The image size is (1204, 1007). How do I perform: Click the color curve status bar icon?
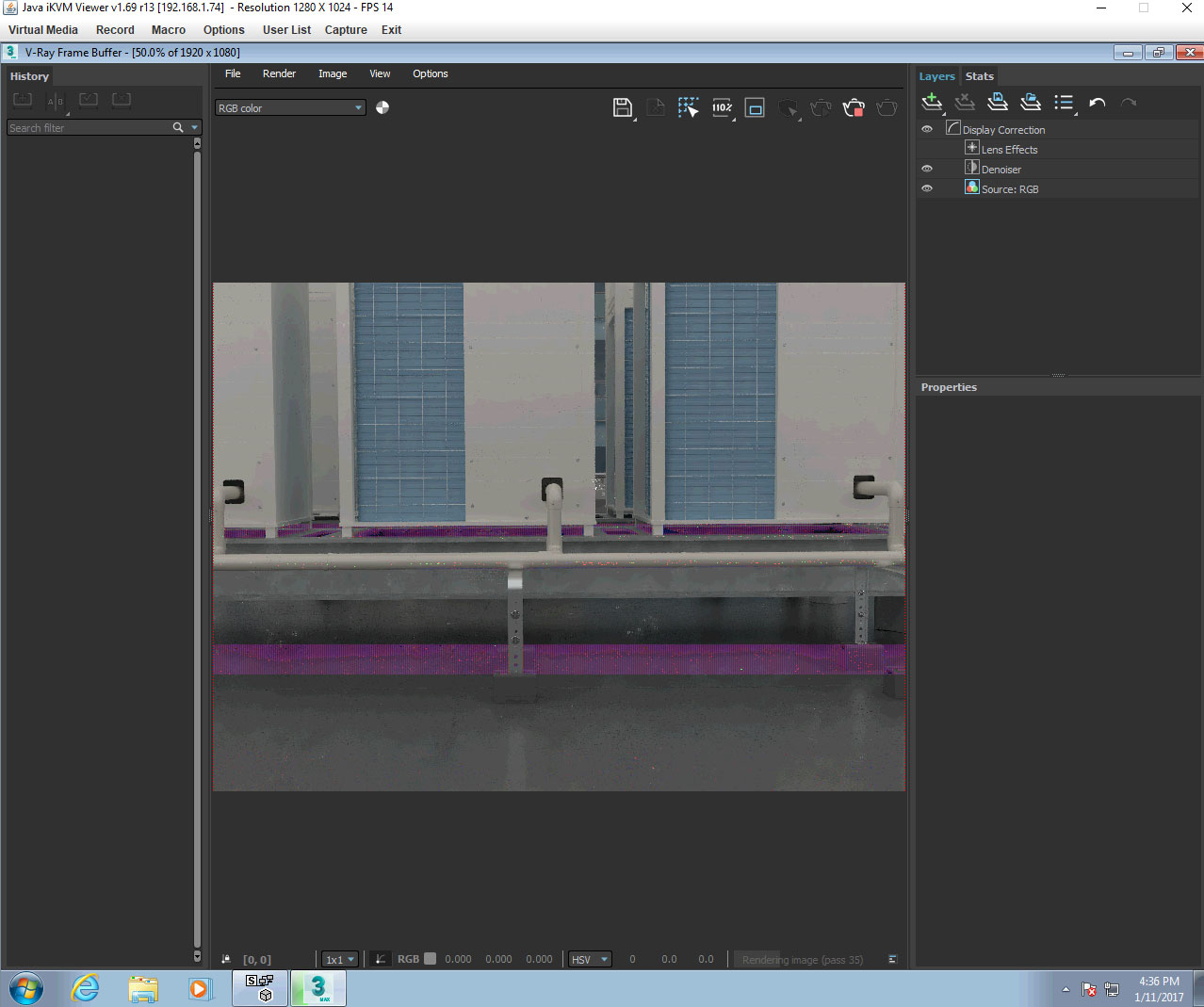click(381, 959)
